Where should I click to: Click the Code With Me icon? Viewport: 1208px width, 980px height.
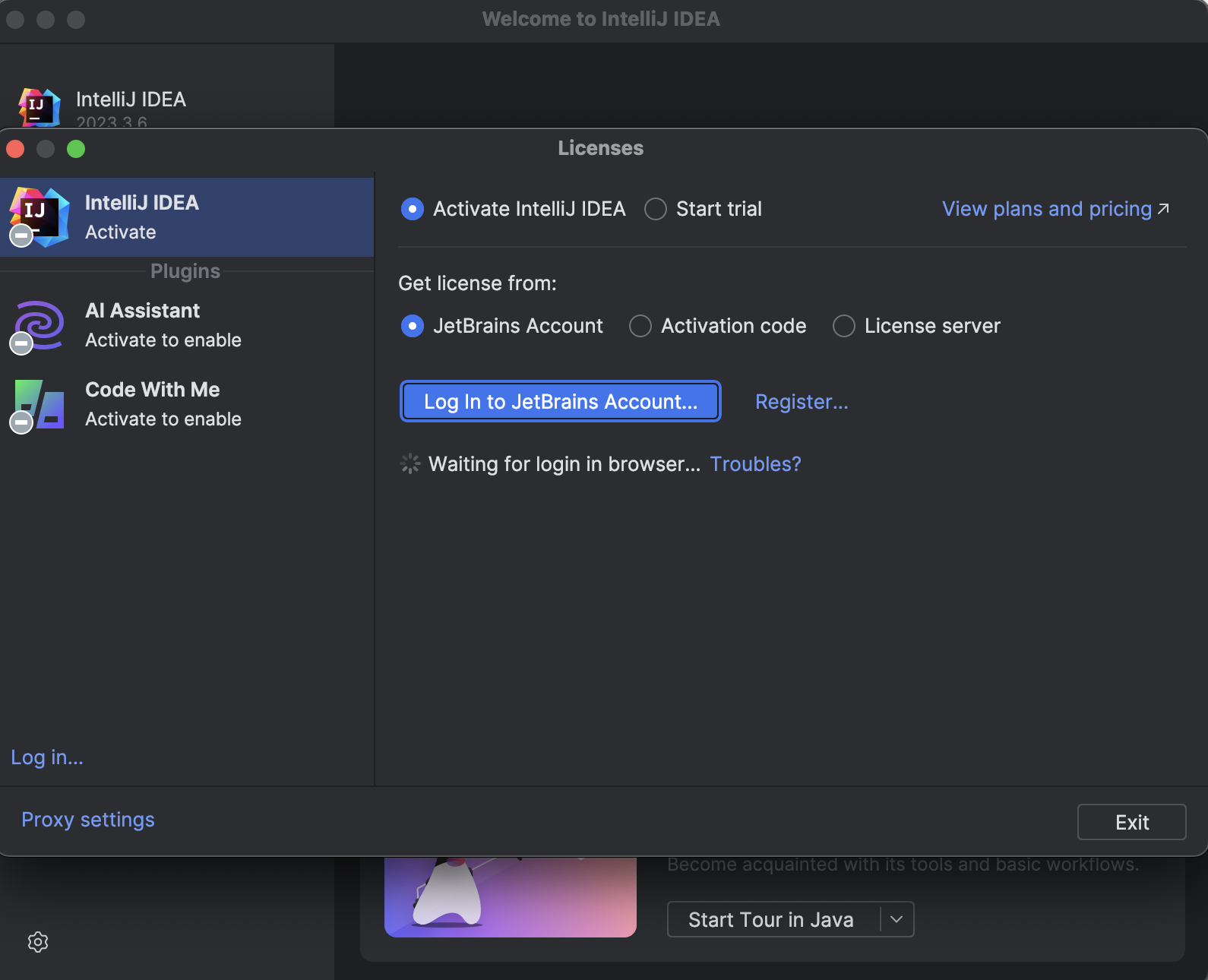[x=40, y=404]
